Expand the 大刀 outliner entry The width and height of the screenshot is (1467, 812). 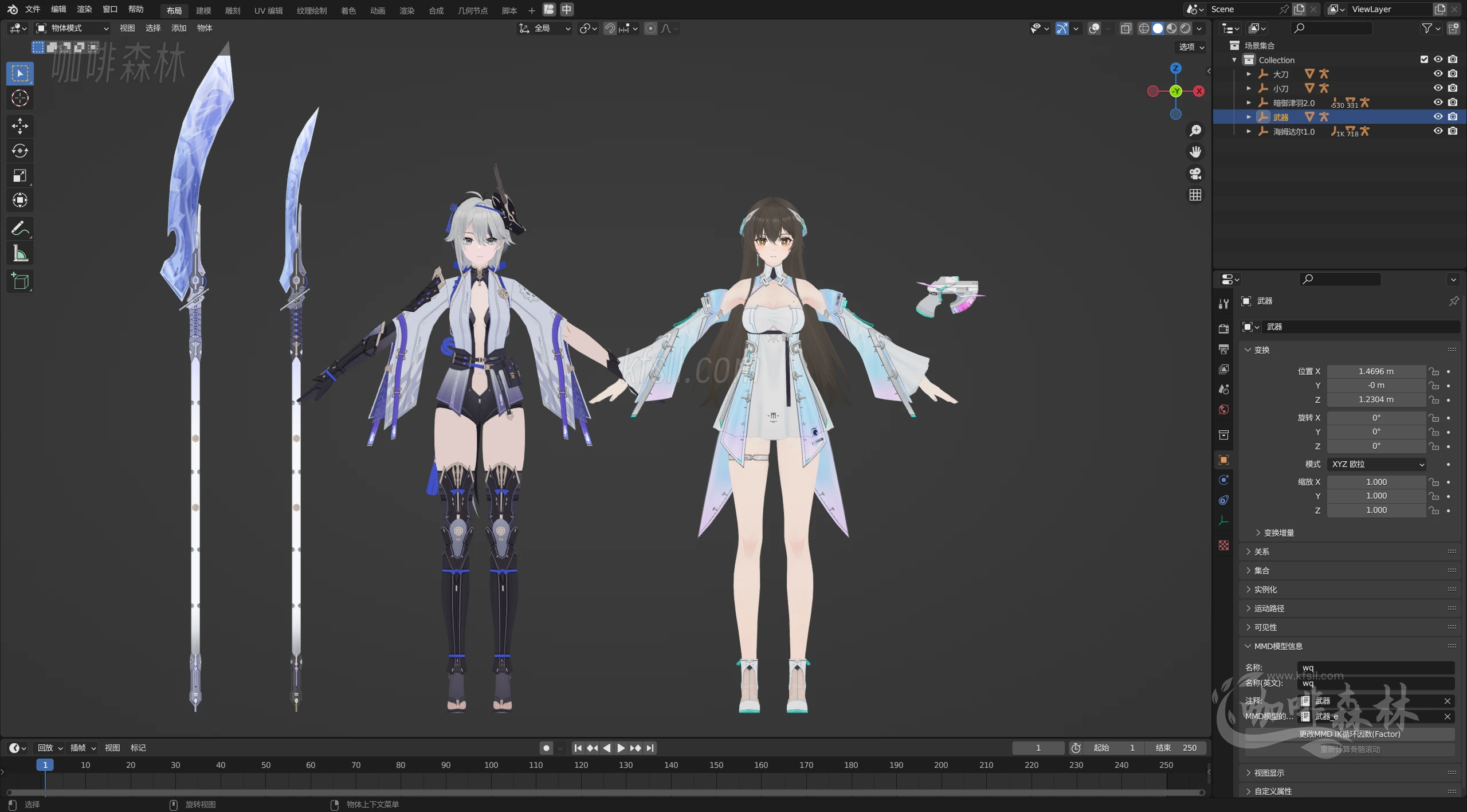coord(1249,74)
